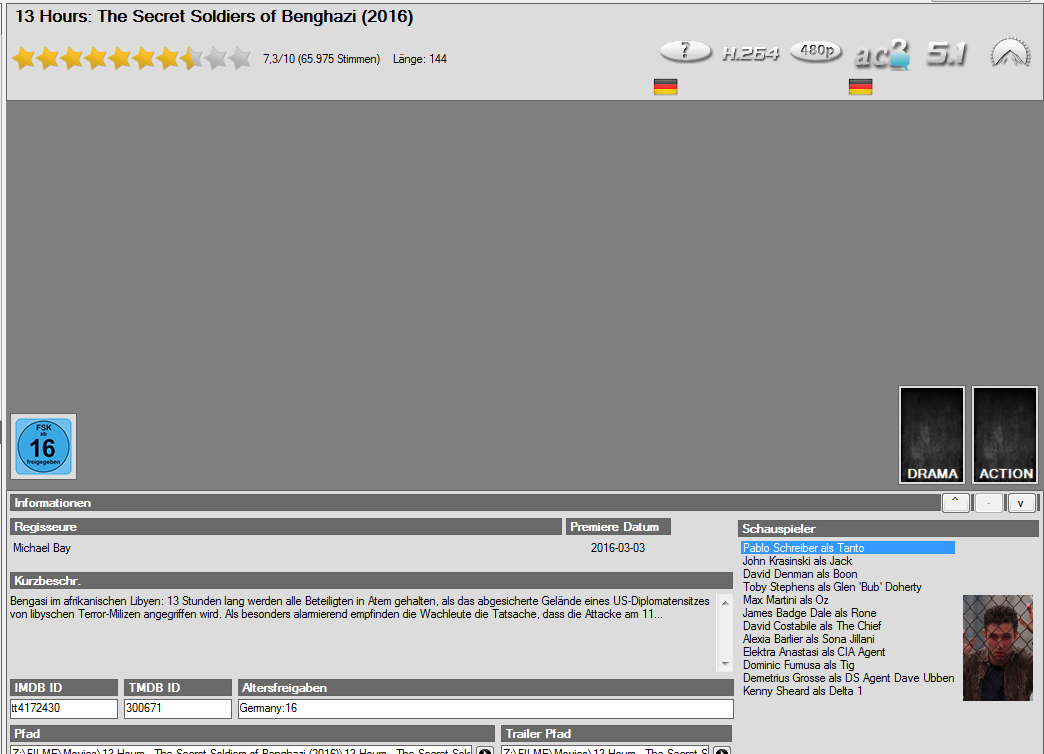
Task: Select 'Elektra Anastasi als CIA Agent'
Action: (814, 651)
